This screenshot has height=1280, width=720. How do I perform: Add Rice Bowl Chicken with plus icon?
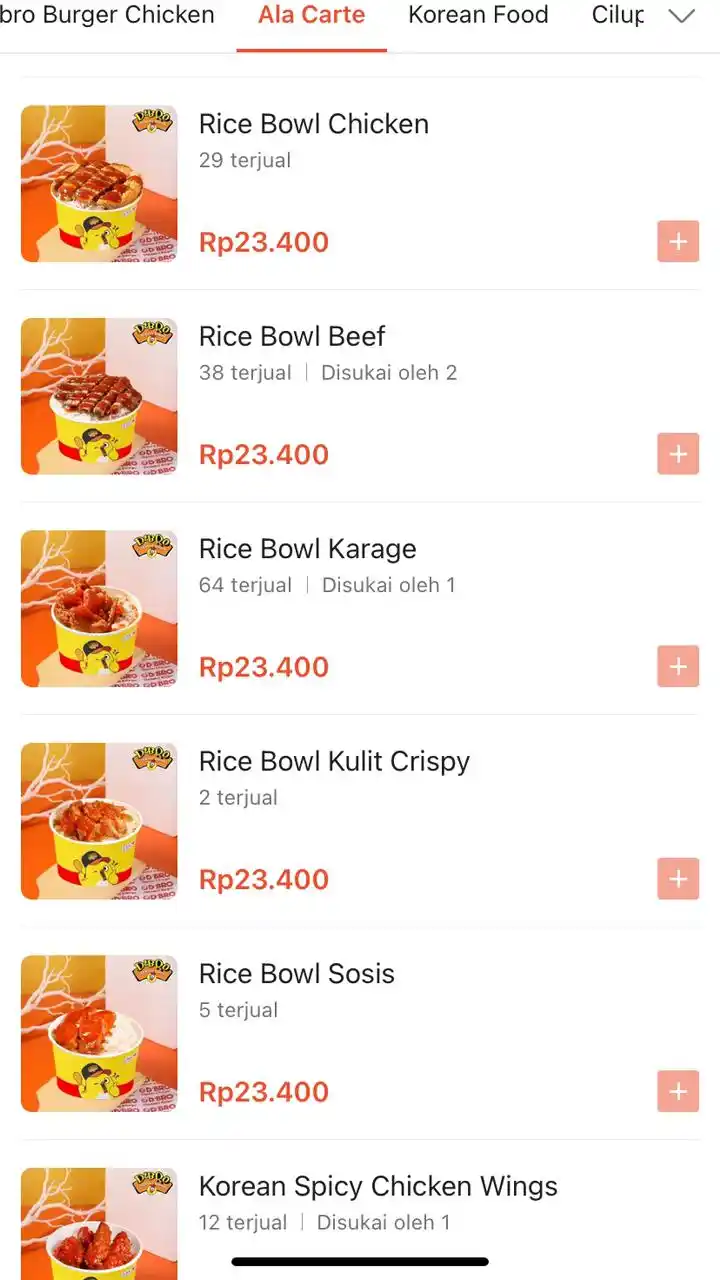(x=678, y=241)
